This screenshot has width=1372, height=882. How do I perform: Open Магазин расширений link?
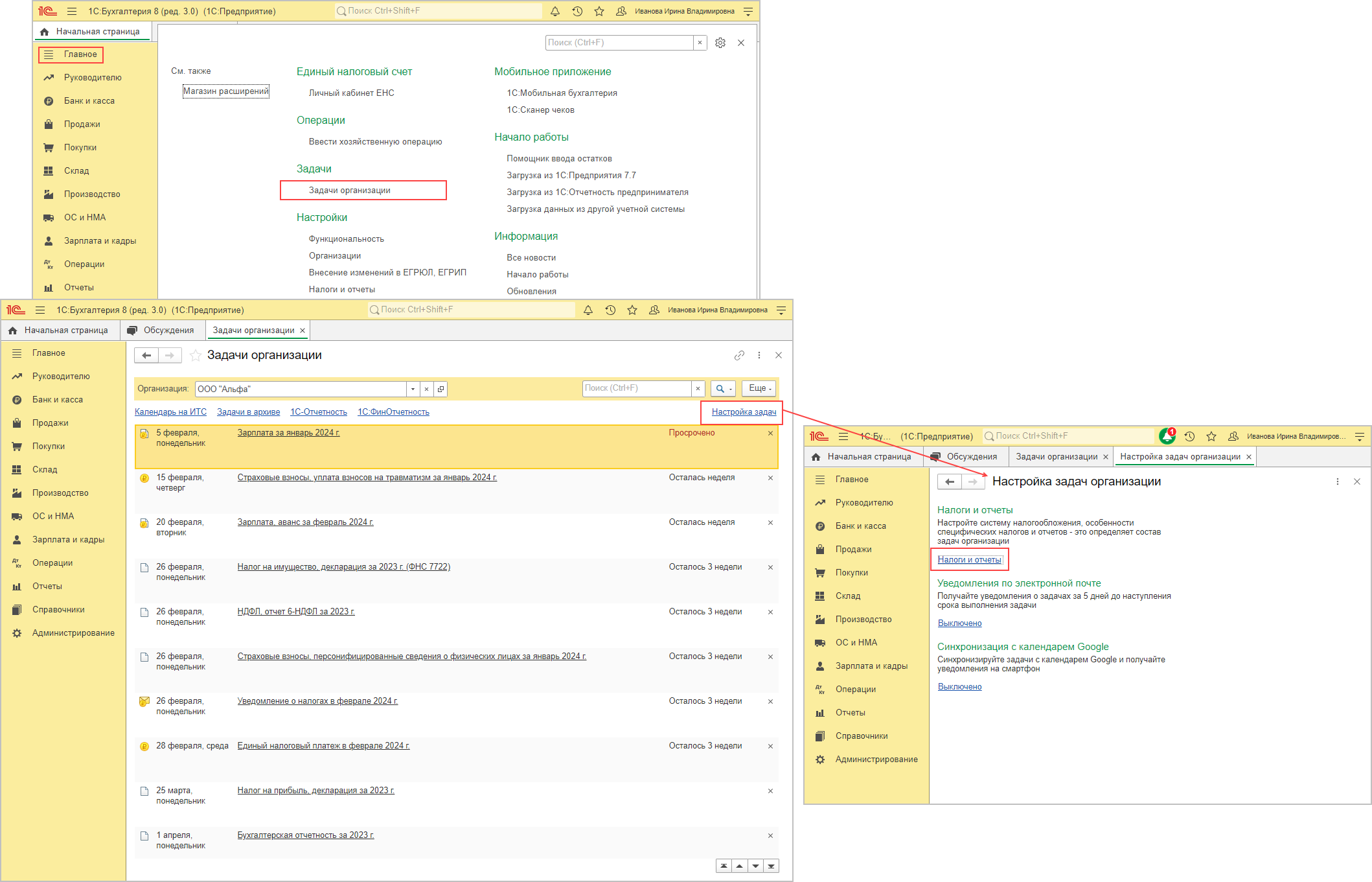225,91
